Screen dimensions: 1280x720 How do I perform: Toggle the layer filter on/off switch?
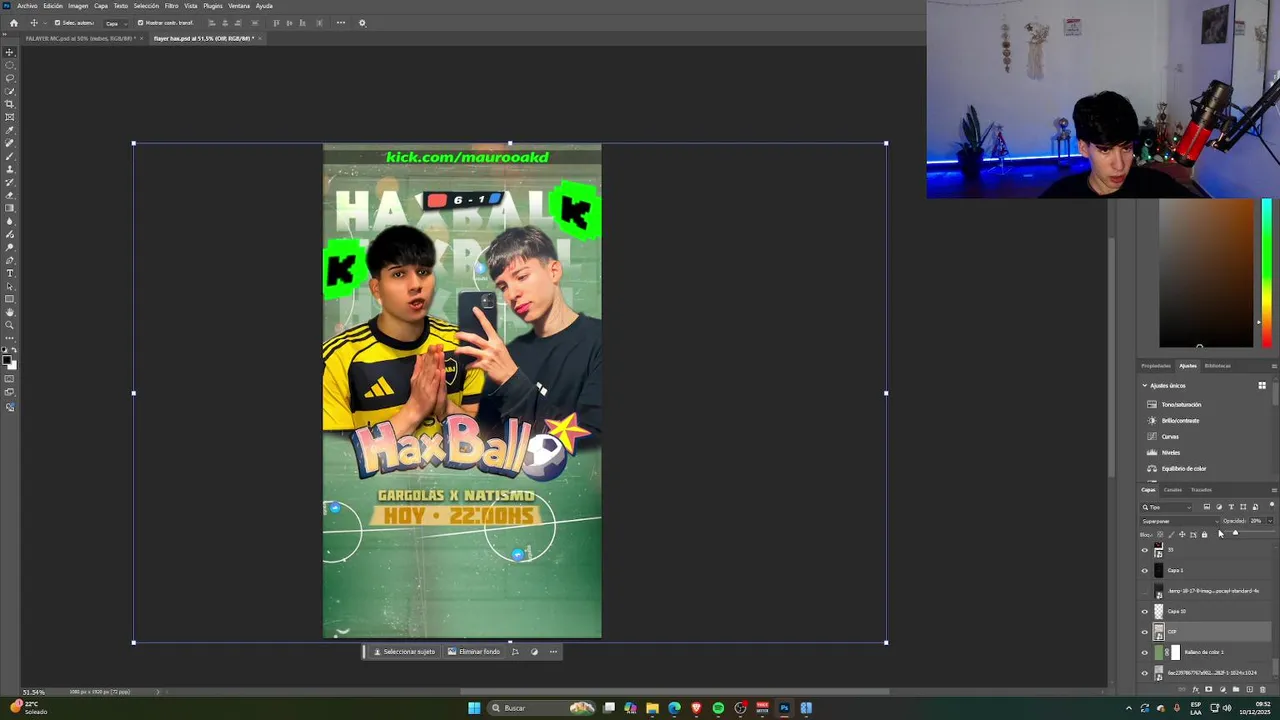click(x=1272, y=504)
